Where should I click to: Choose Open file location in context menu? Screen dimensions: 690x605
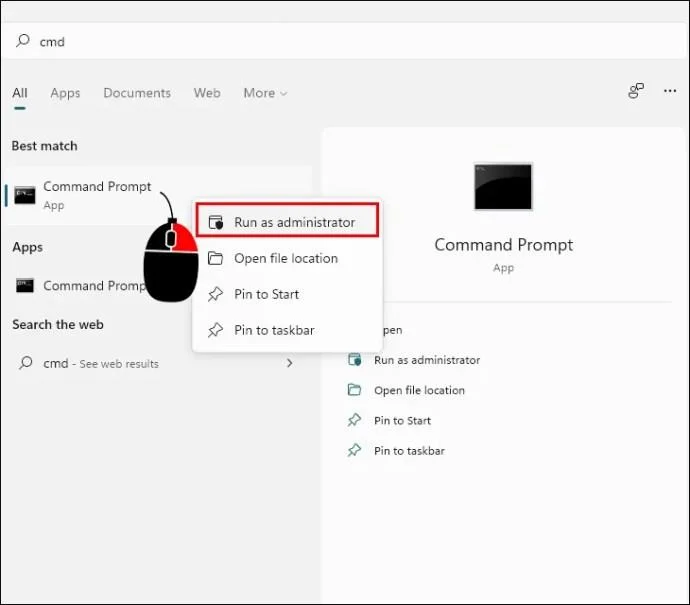[x=287, y=258]
